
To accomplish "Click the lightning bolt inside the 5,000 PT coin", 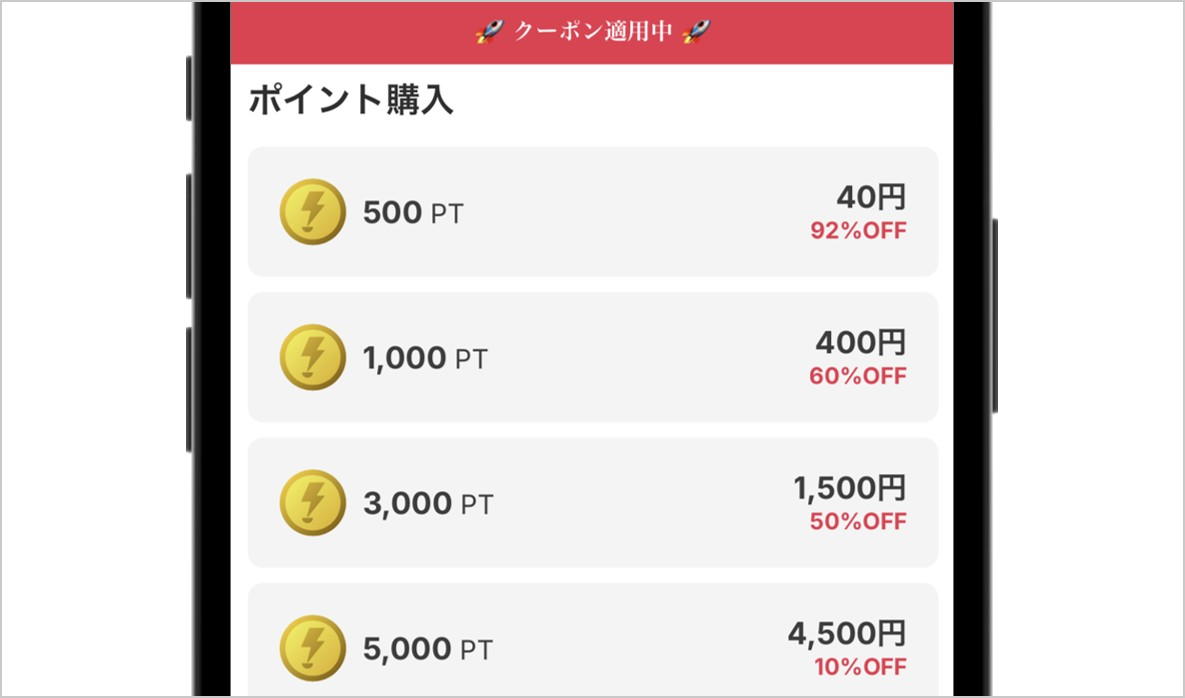I will [x=311, y=647].
